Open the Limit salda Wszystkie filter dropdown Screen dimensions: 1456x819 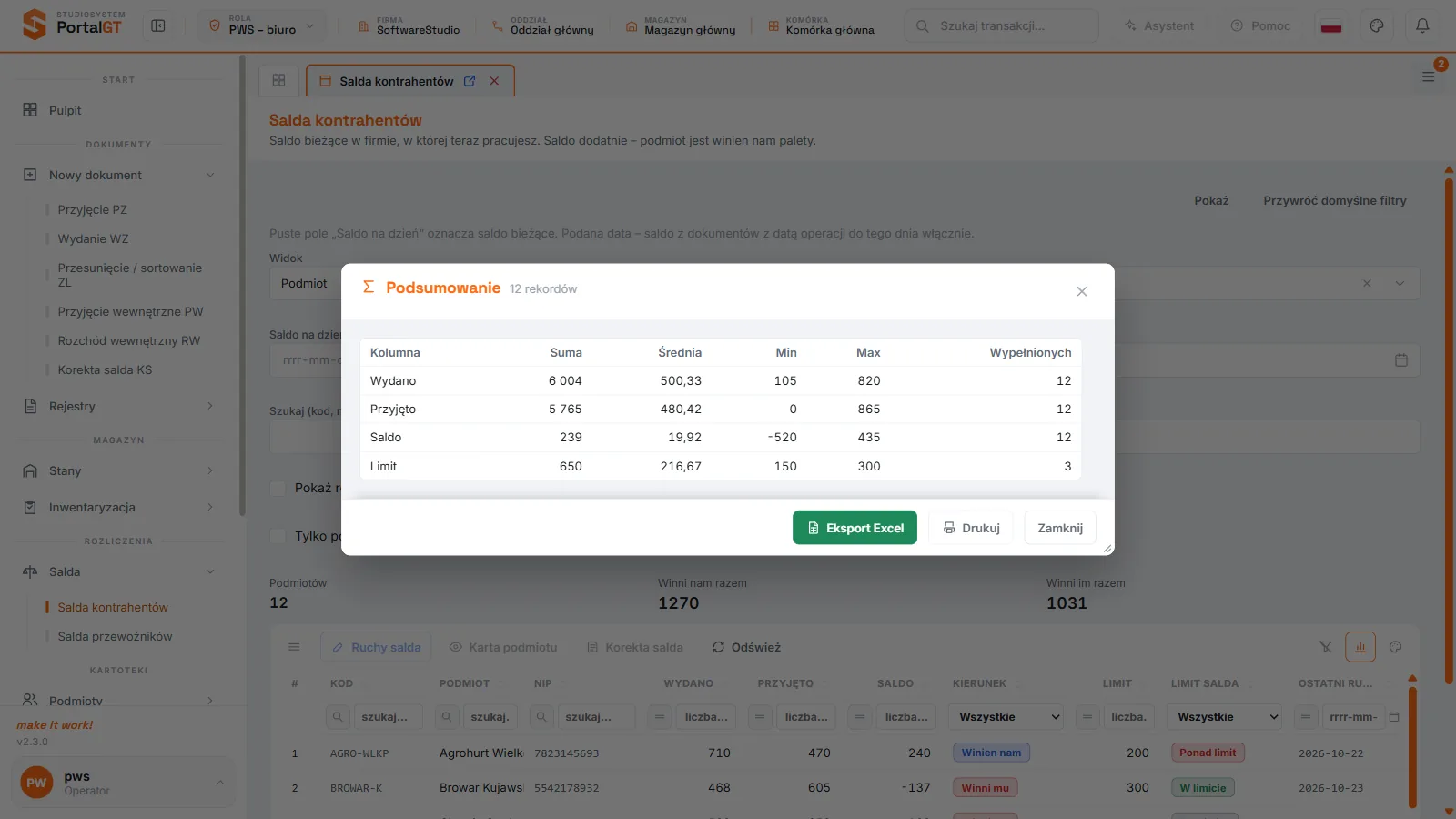click(x=1226, y=717)
